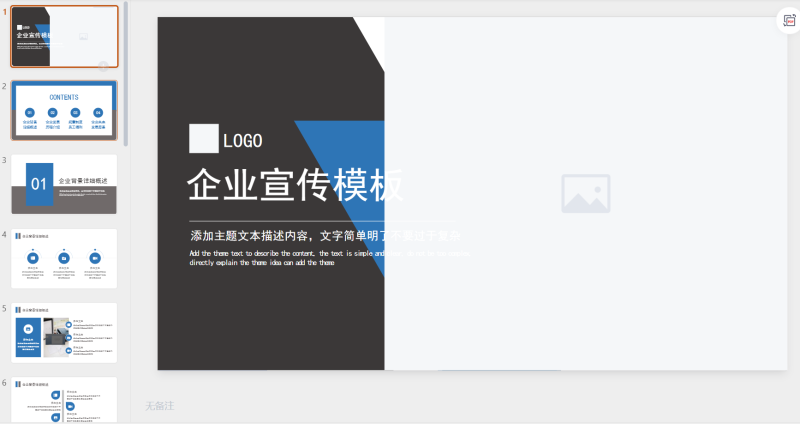Select slide 1 thumbnail
The width and height of the screenshot is (800, 424).
(x=64, y=37)
